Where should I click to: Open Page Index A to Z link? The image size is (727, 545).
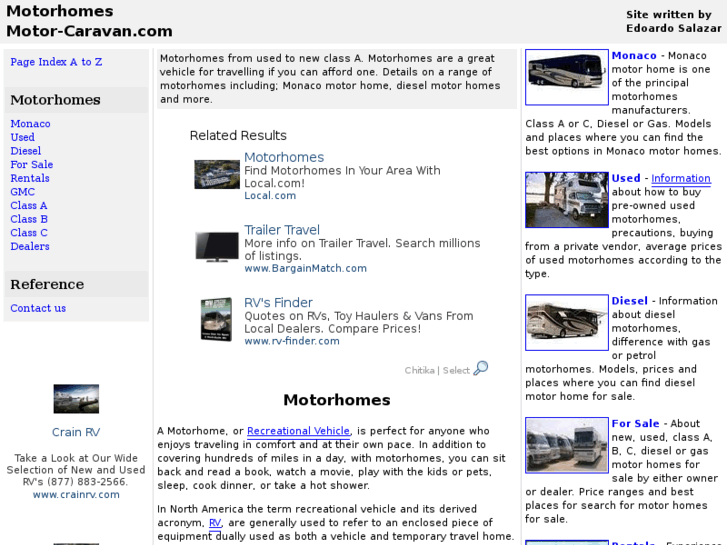pos(56,62)
